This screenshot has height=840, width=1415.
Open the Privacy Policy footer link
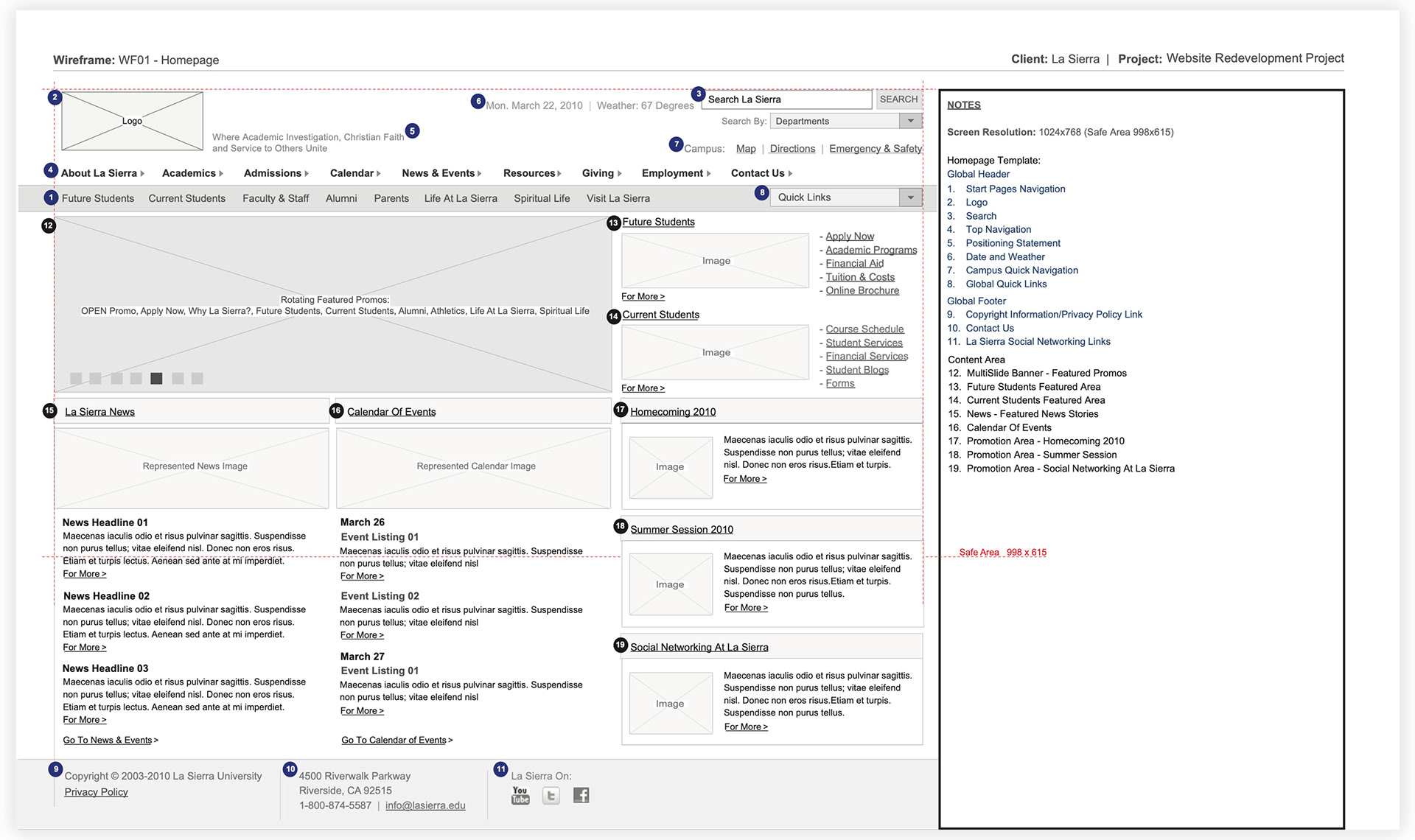pyautogui.click(x=96, y=792)
